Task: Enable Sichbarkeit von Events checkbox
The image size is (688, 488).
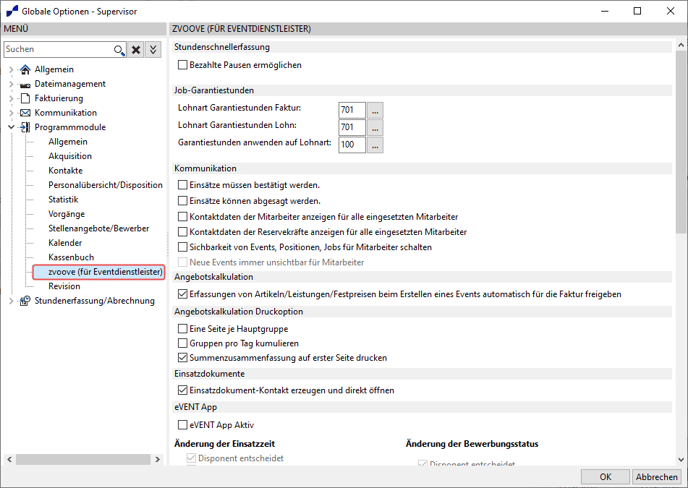Action: point(183,247)
